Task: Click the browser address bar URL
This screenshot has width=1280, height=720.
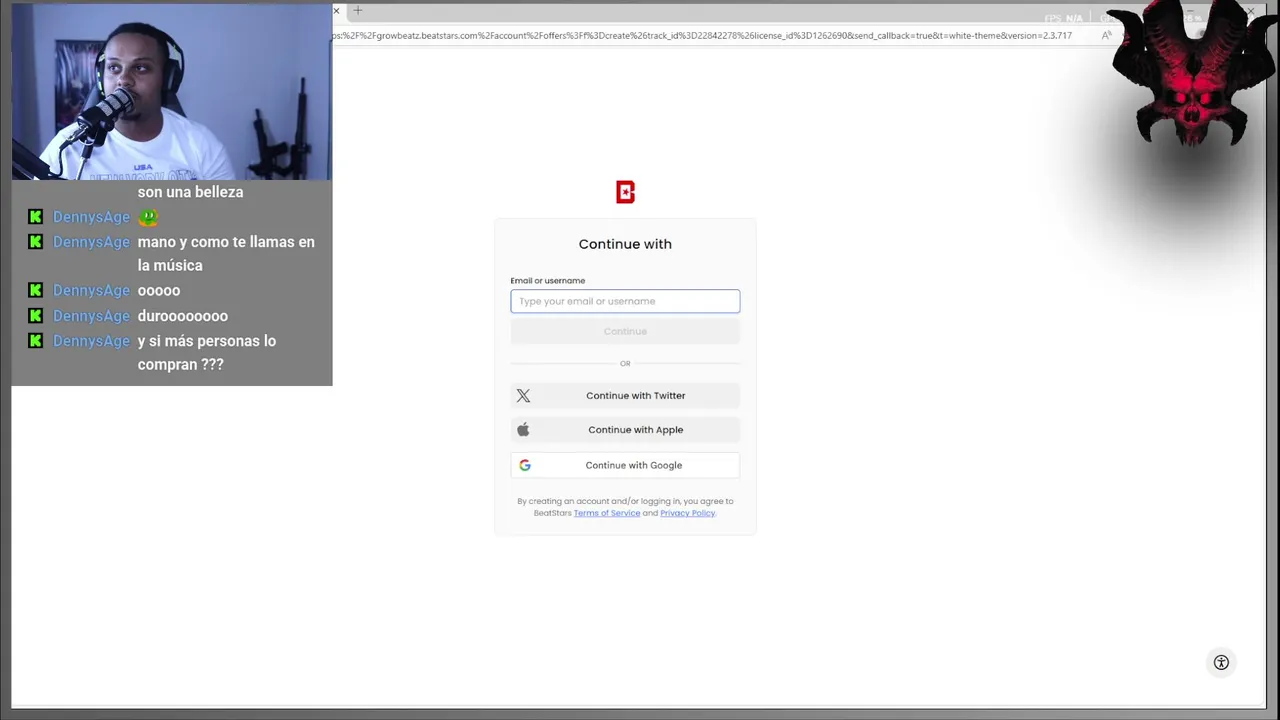Action: click(x=702, y=36)
